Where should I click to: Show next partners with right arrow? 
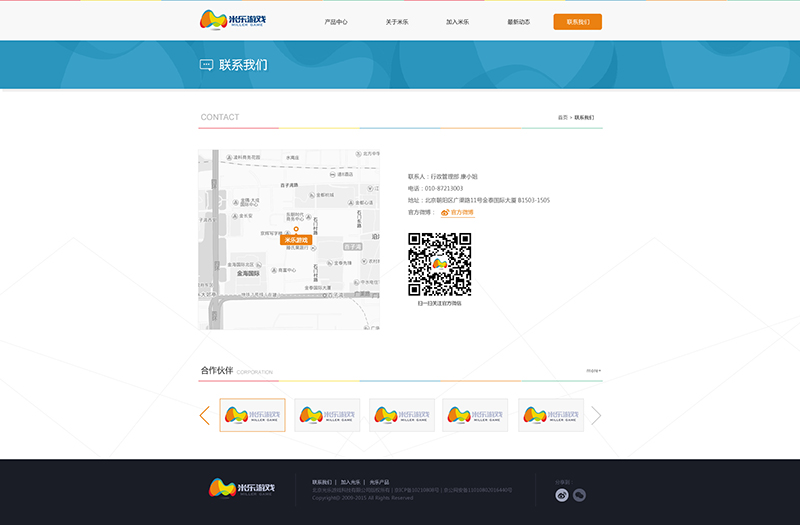pos(596,415)
